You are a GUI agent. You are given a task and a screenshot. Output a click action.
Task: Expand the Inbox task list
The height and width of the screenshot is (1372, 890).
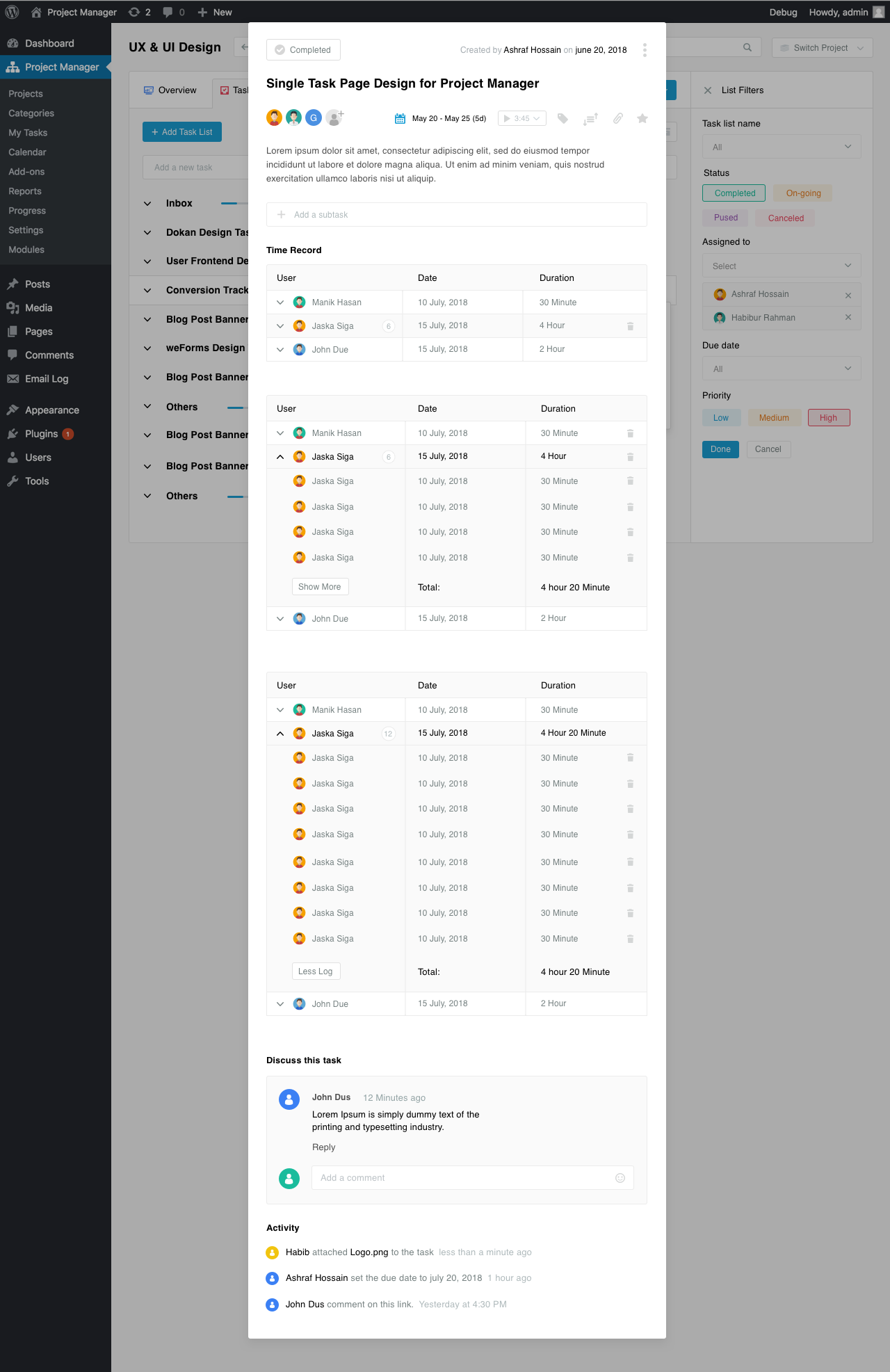click(x=147, y=204)
